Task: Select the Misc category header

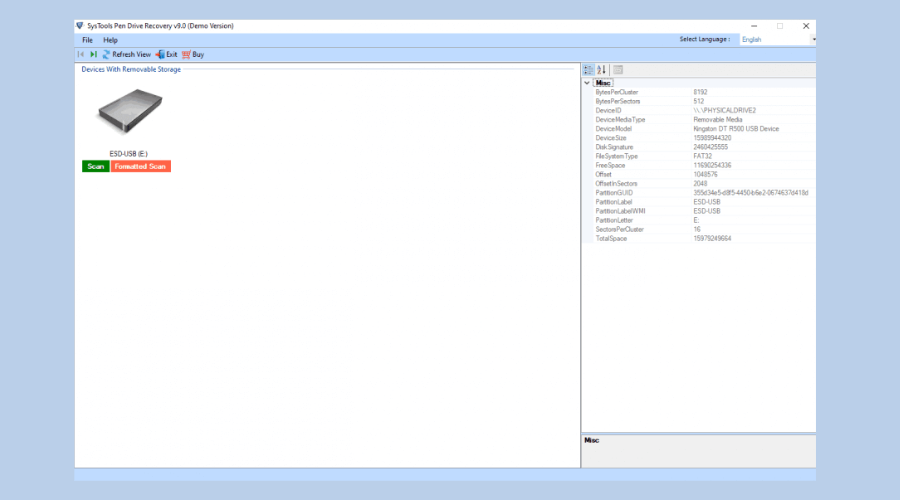Action: [603, 83]
